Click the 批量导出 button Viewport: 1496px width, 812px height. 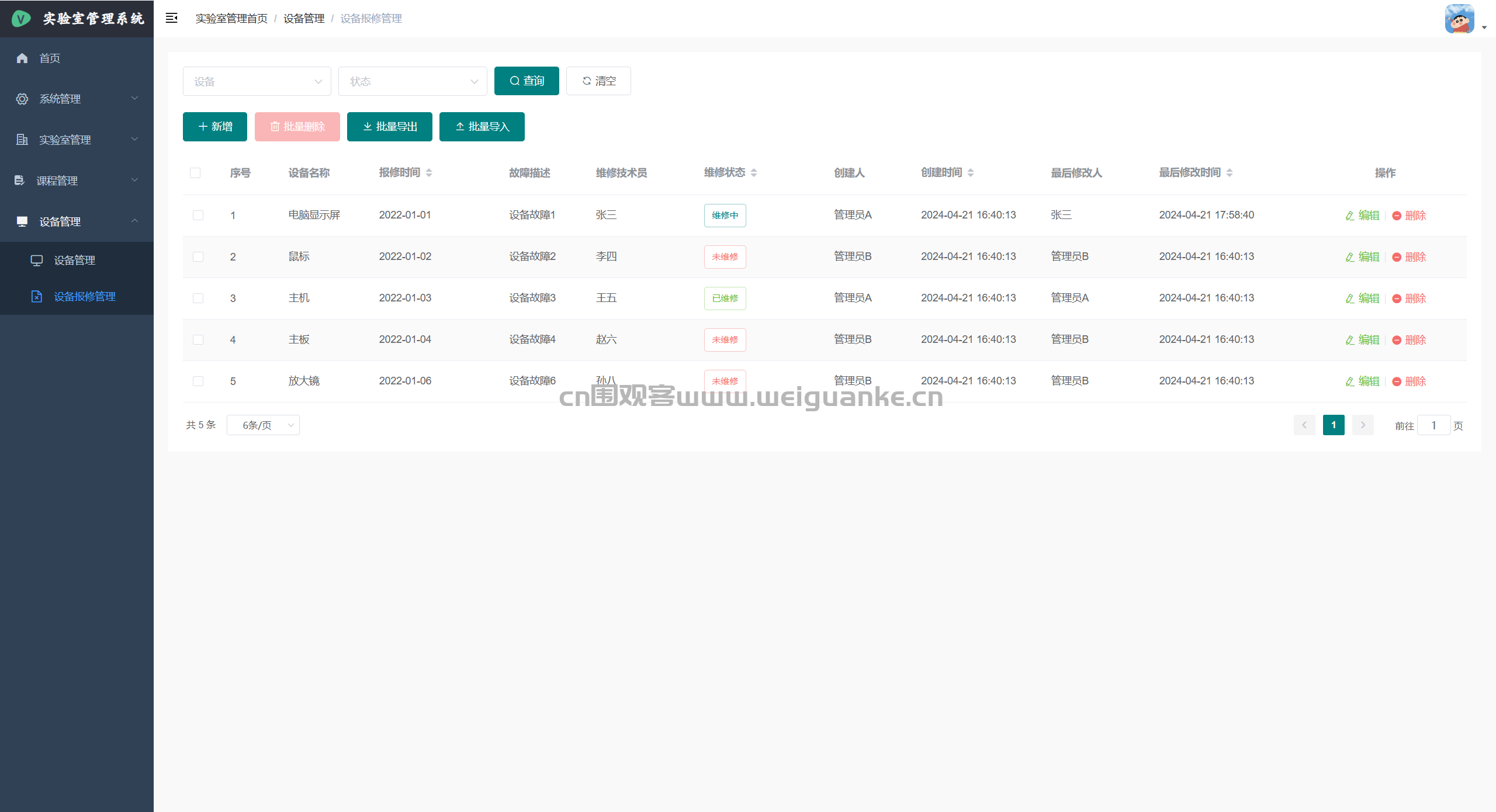390,127
